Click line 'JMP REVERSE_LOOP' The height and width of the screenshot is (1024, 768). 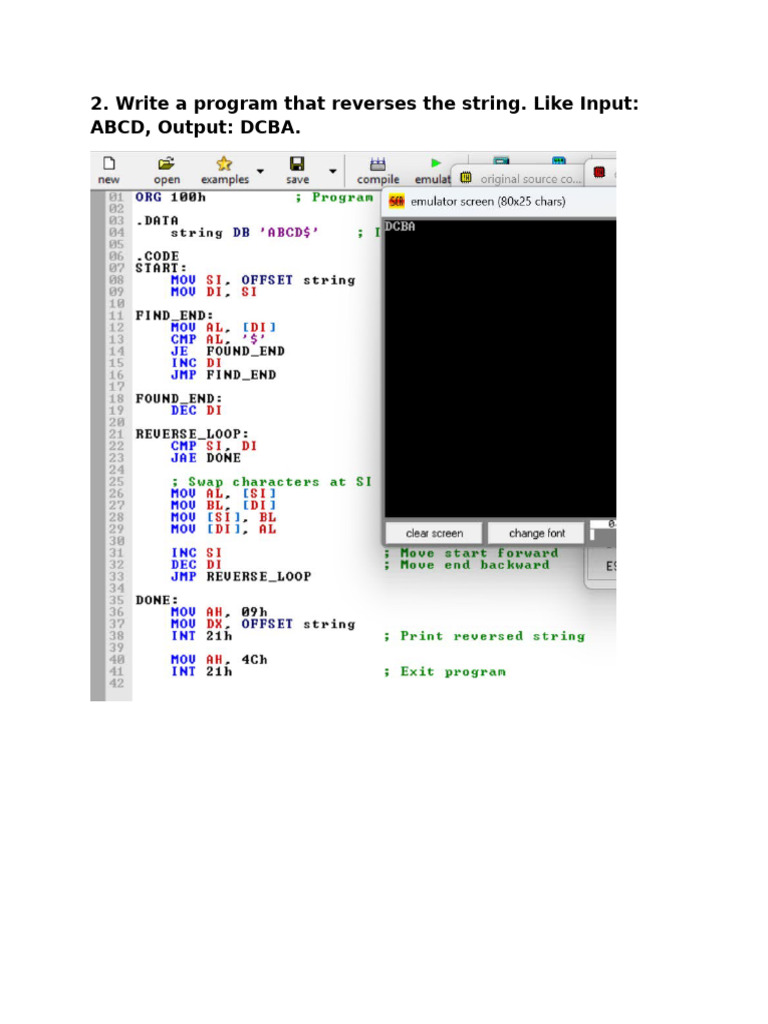coord(241,577)
